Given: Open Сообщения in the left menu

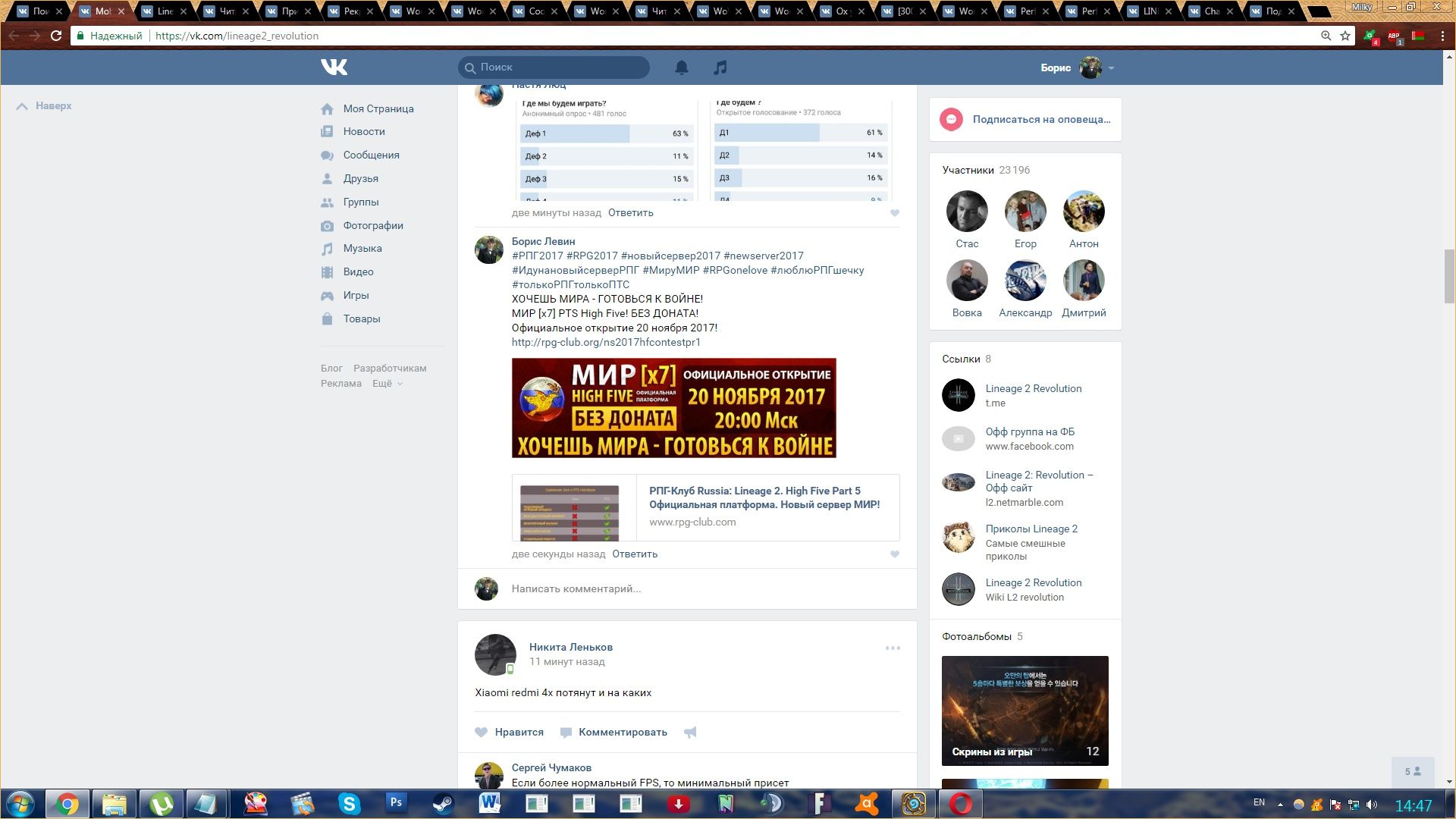Looking at the screenshot, I should (x=371, y=155).
